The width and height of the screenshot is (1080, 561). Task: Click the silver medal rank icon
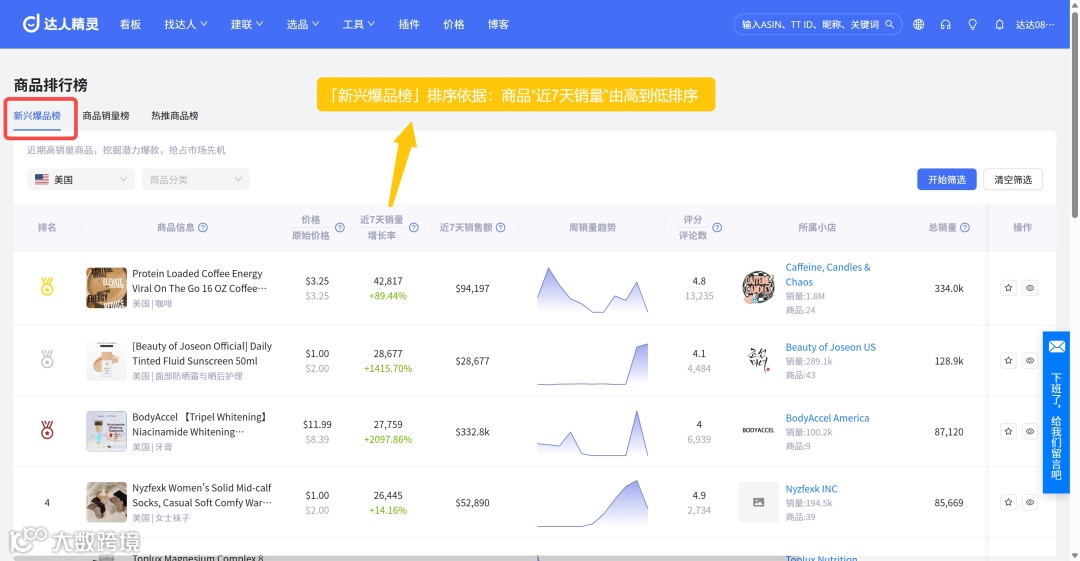[47, 358]
